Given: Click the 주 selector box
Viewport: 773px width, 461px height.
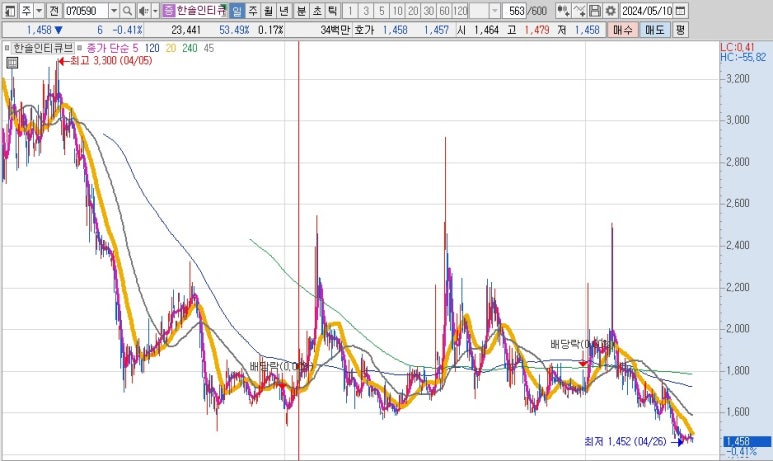Looking at the screenshot, I should pyautogui.click(x=26, y=10).
